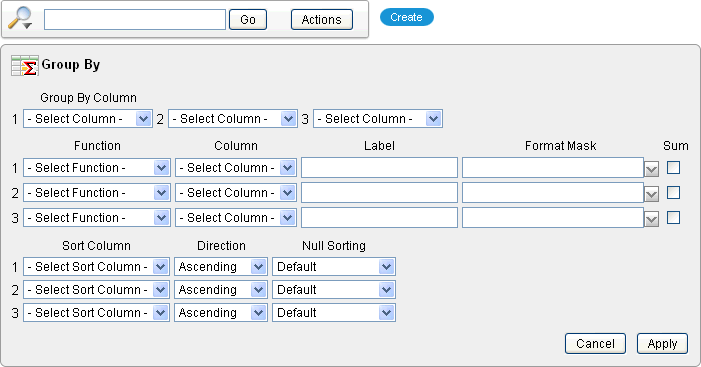
Task: Click the Group By sigma icon
Action: pos(24,66)
